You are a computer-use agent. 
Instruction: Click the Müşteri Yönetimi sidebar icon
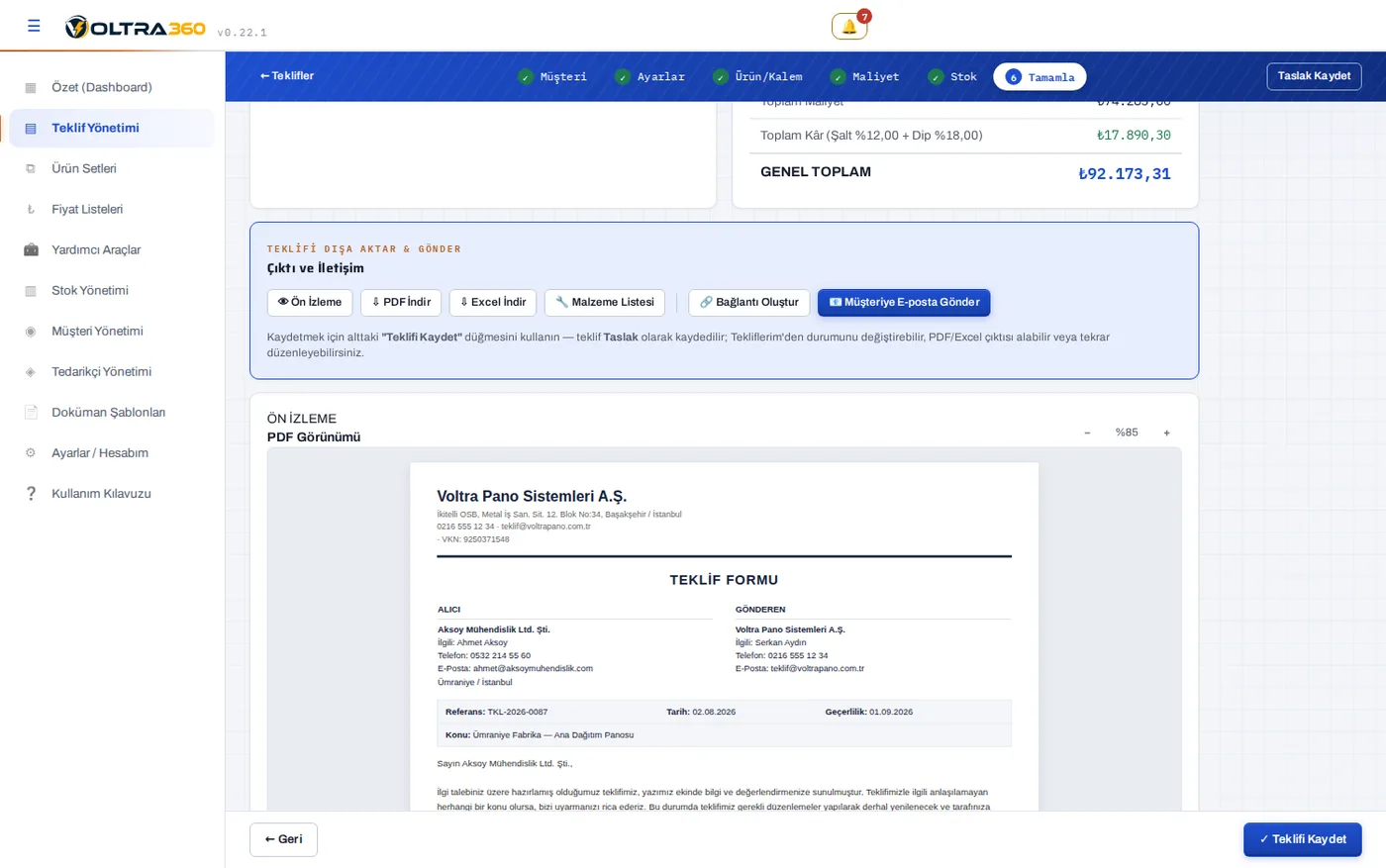pyautogui.click(x=31, y=331)
